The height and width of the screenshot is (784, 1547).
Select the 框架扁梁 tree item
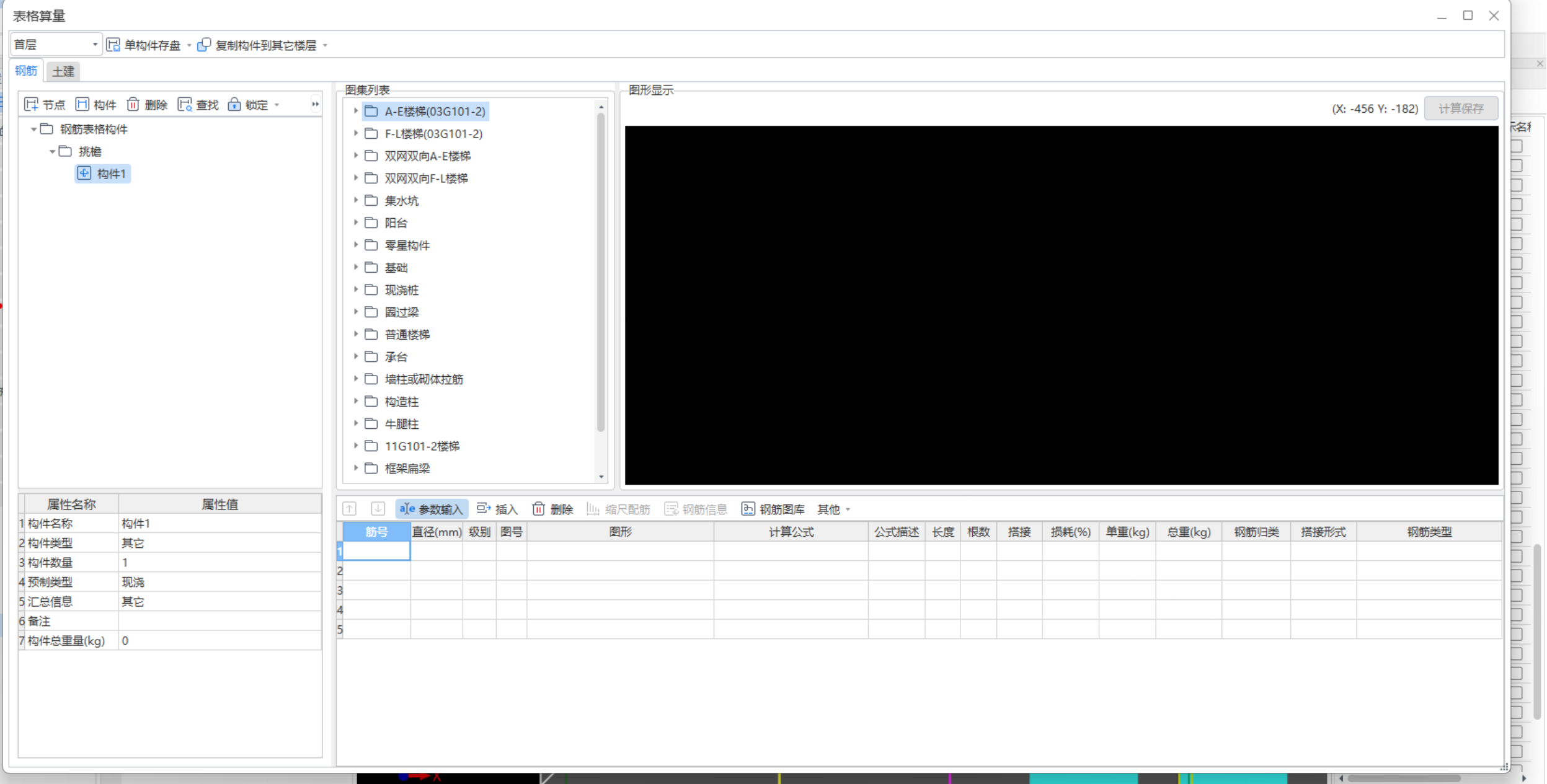point(407,469)
